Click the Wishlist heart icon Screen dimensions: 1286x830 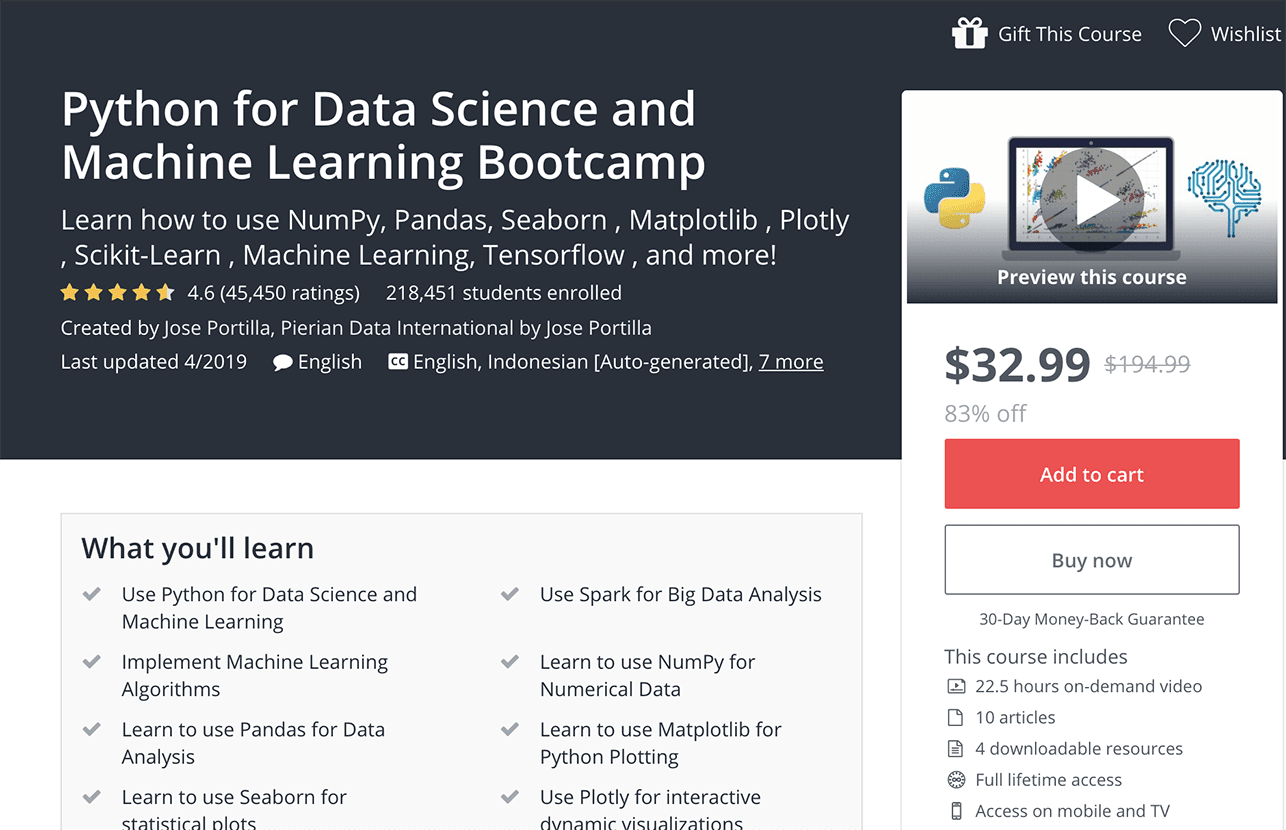tap(1185, 34)
